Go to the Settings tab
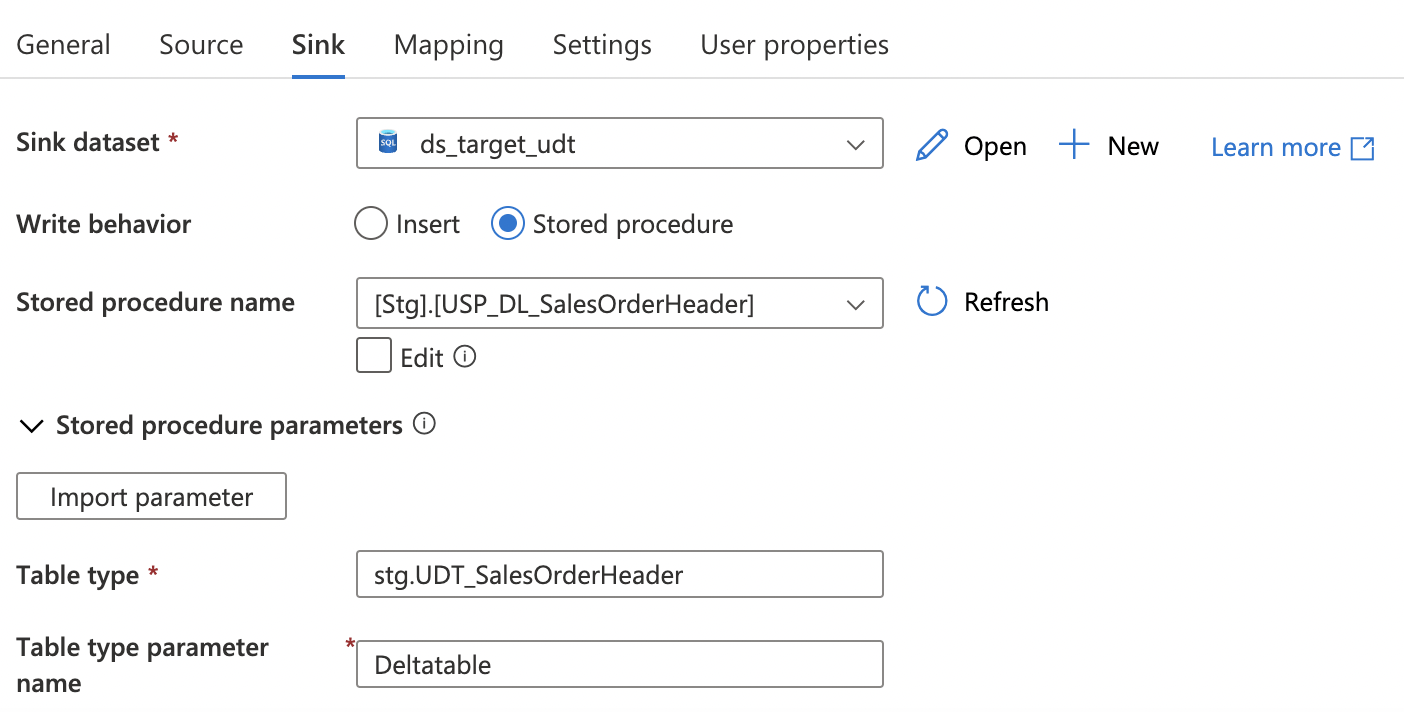This screenshot has width=1404, height=712. click(x=602, y=45)
